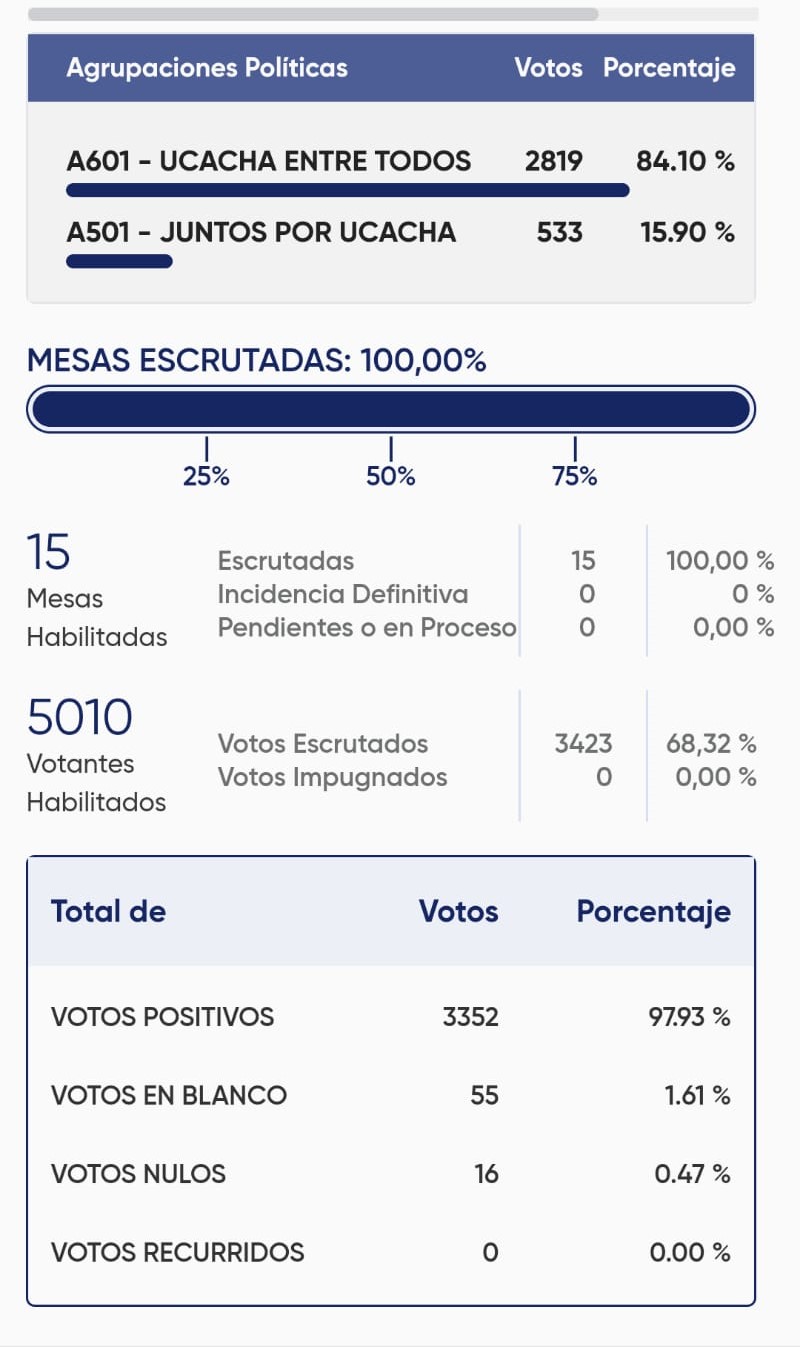Click the JUNTOS POR UCACHA vote bar
Image resolution: width=800 pixels, height=1347 pixels.
pos(119,262)
